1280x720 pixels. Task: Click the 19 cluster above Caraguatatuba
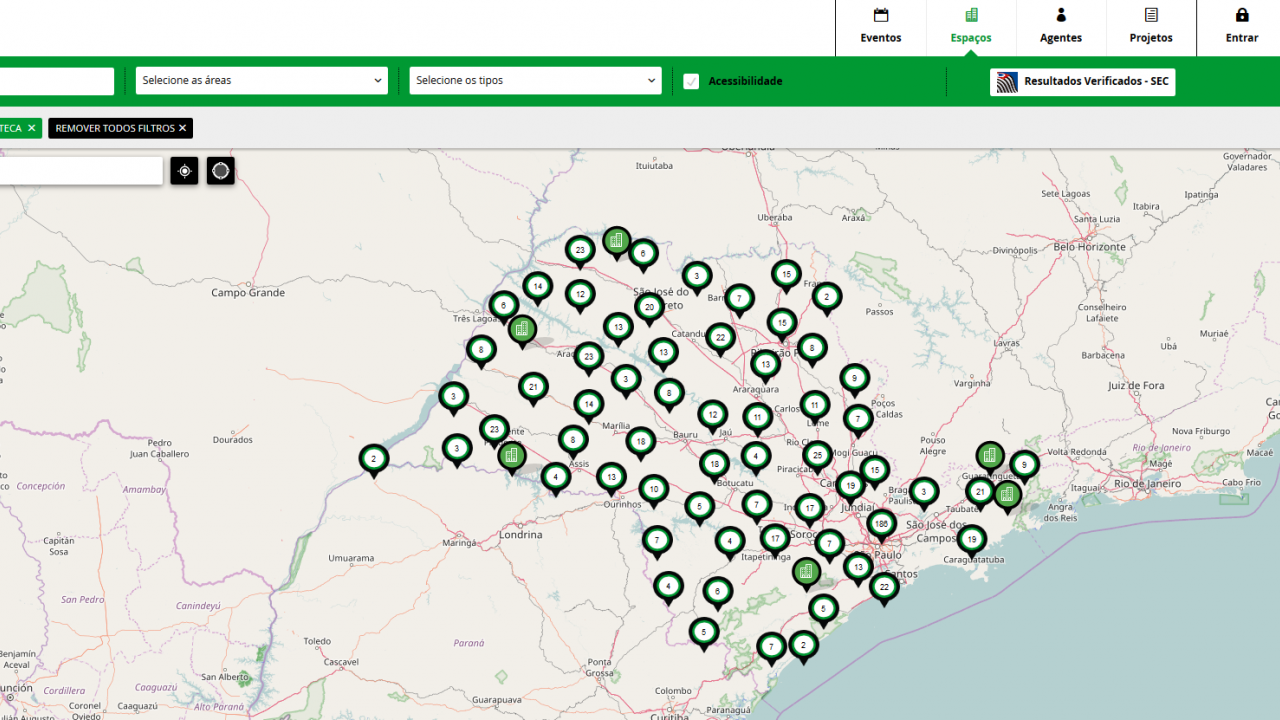(971, 542)
